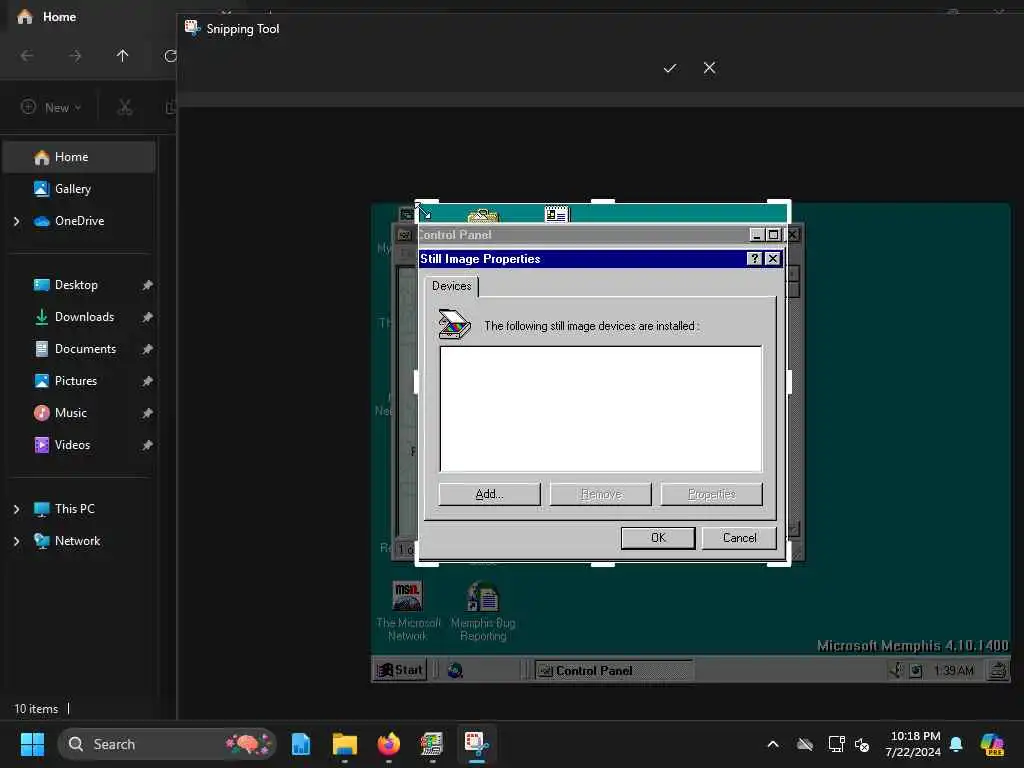This screenshot has height=768, width=1024.
Task: Unpin Desktop using its pin icon
Action: point(148,285)
